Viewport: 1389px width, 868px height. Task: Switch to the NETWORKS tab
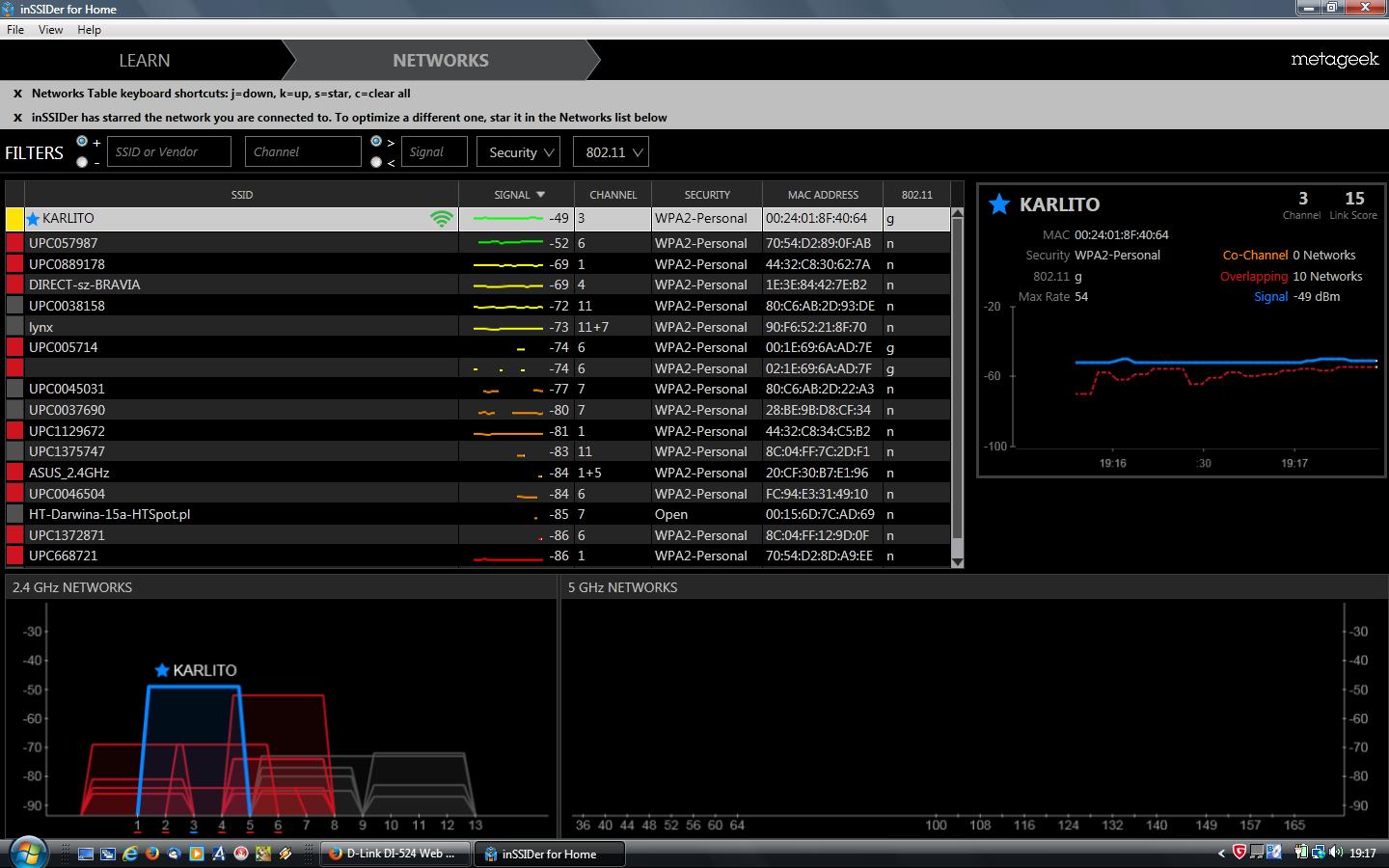[x=441, y=60]
